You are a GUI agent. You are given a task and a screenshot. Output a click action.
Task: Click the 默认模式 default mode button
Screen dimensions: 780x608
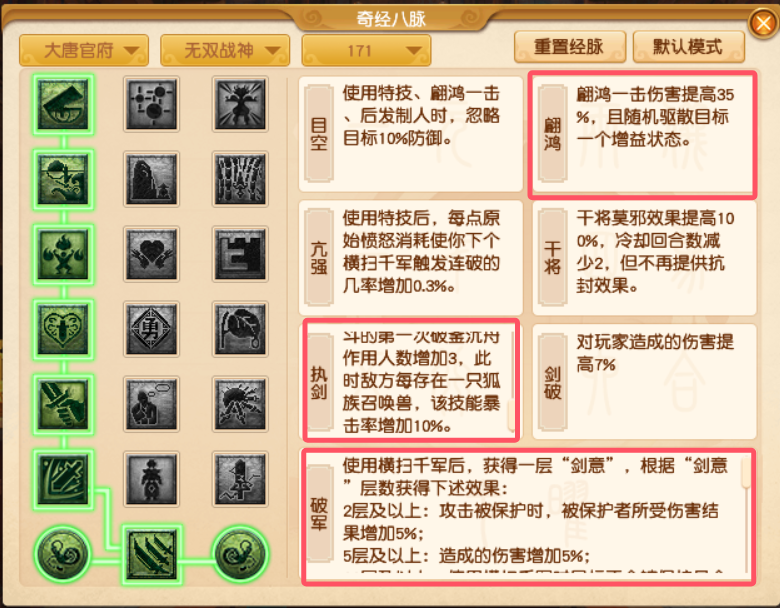pos(688,47)
